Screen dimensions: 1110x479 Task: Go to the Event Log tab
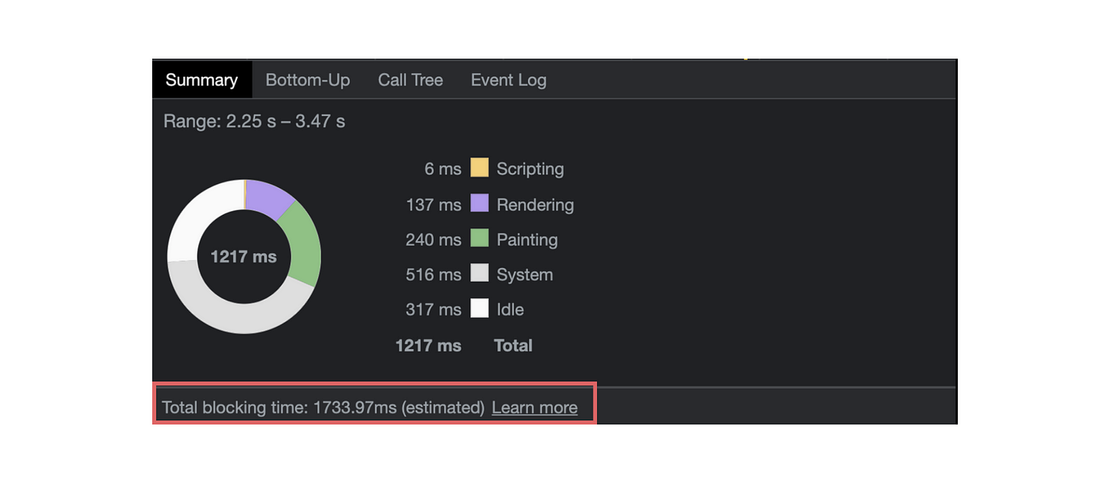(508, 80)
